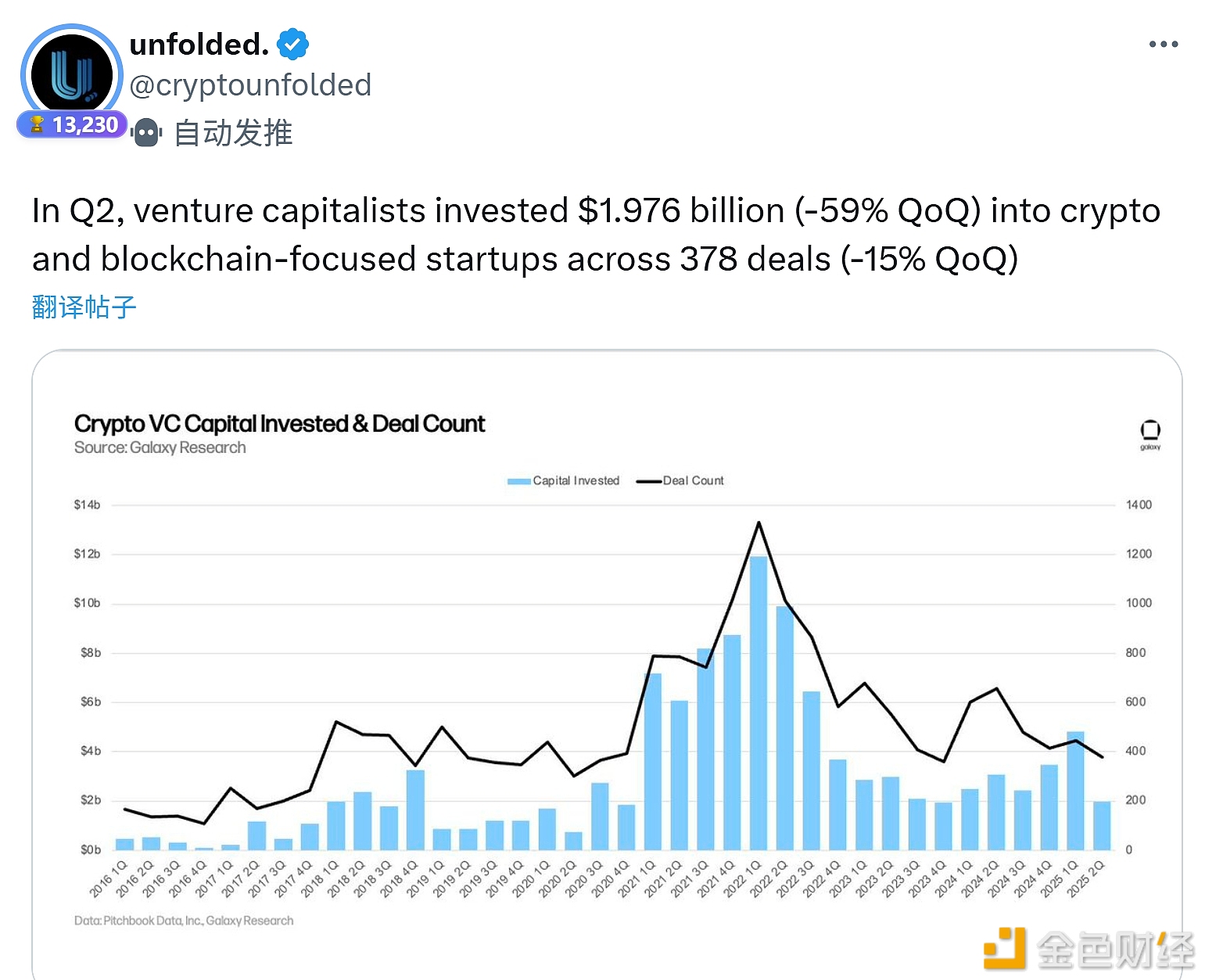Click the 翻译帖子 translate post link
The image size is (1205, 980).
tap(84, 307)
